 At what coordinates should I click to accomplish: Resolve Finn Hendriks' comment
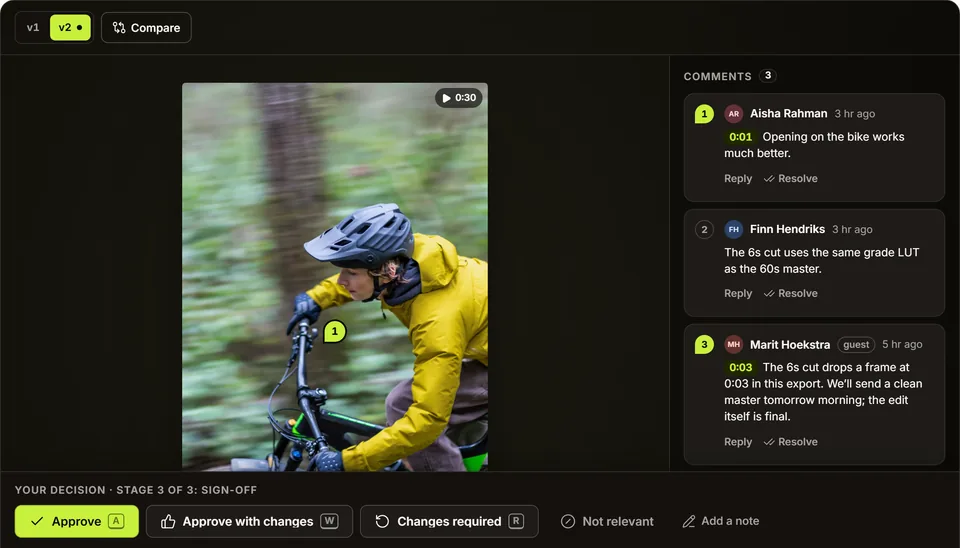[790, 293]
